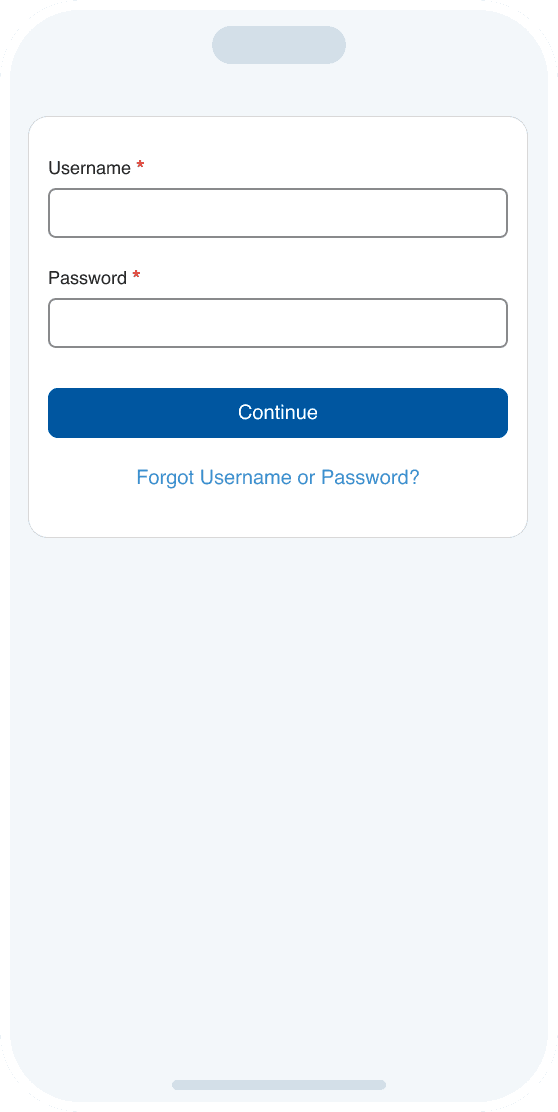The width and height of the screenshot is (558, 1112).
Task: Click the white login card's blank bottom margin
Action: (278, 514)
